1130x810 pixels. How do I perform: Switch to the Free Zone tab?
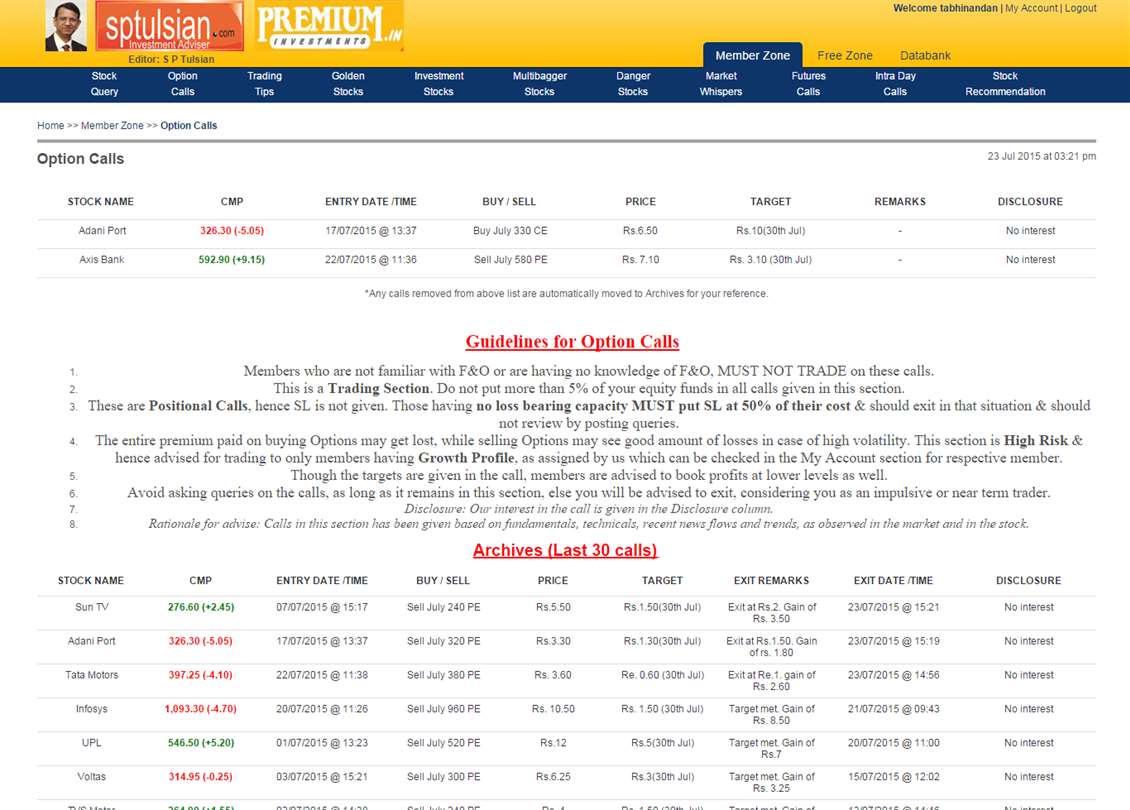[845, 55]
